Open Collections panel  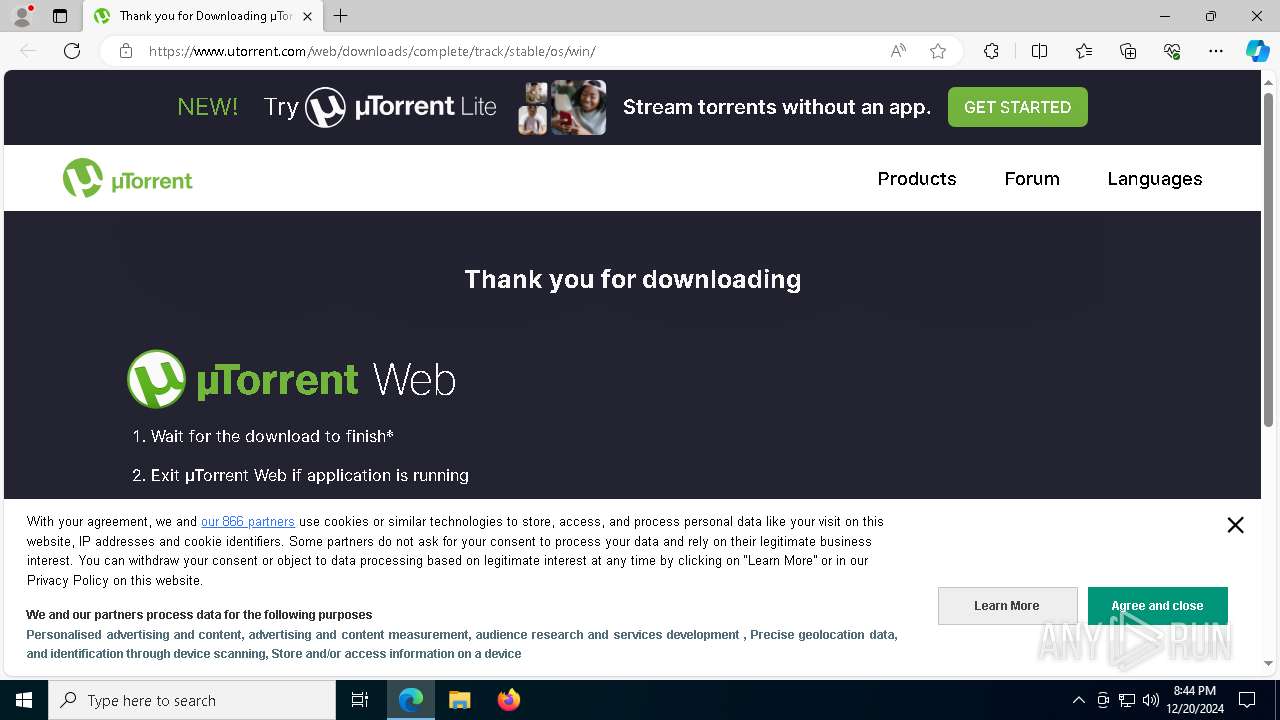tap(1128, 51)
